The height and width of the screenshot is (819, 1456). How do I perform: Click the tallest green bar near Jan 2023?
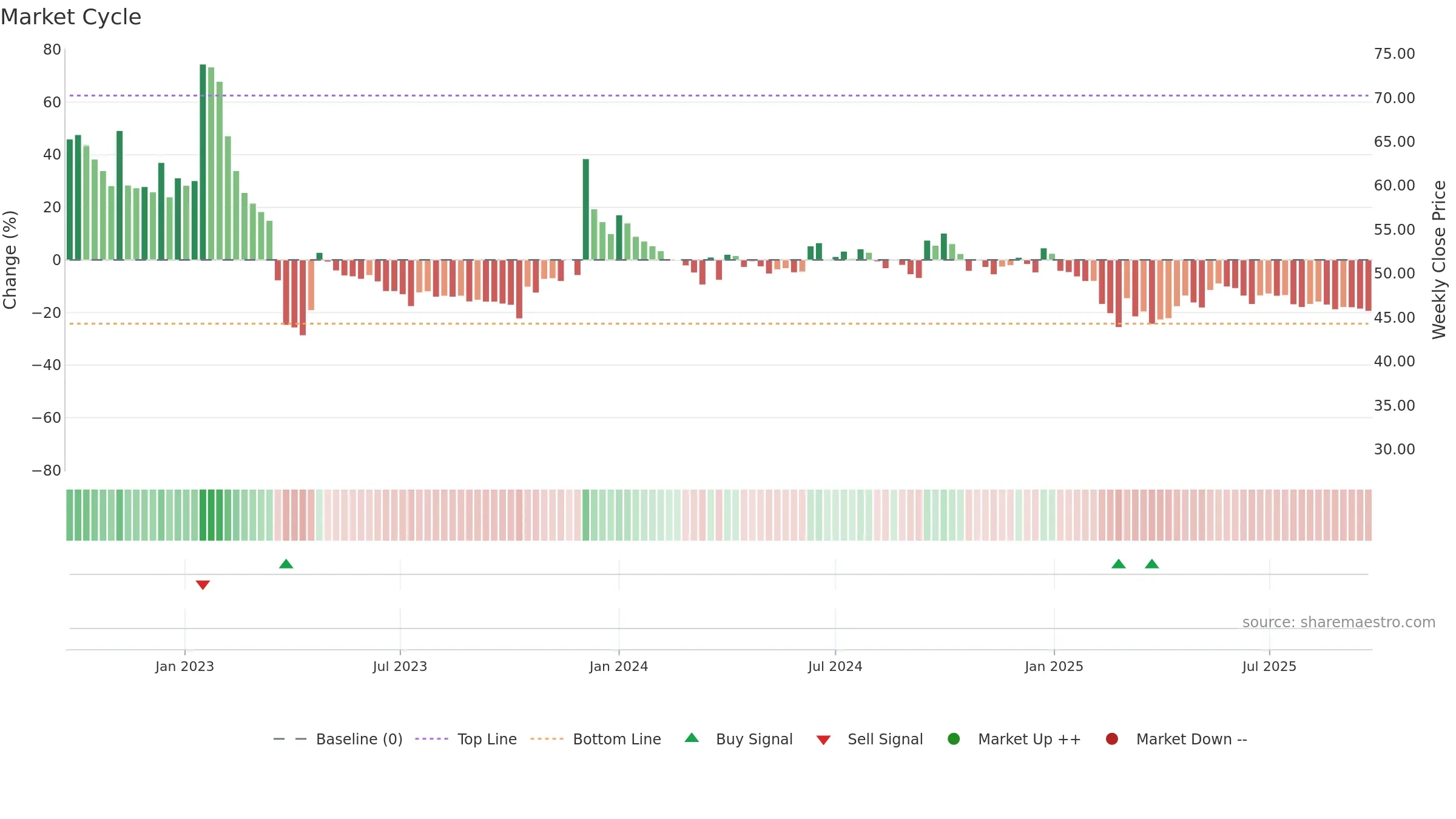(x=203, y=162)
